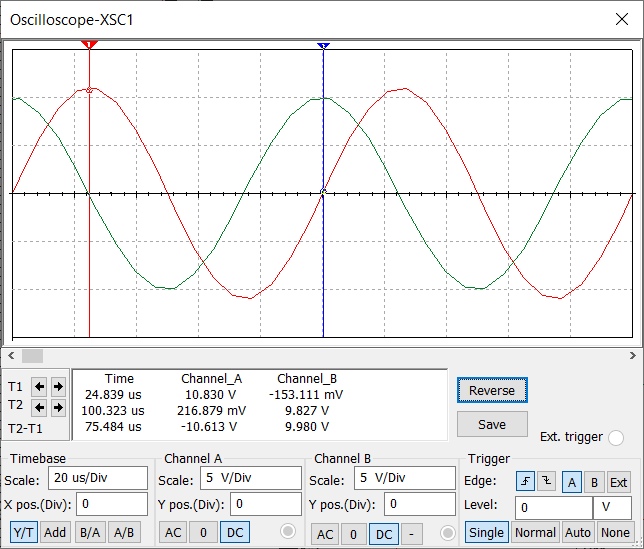Image resolution: width=644 pixels, height=549 pixels.
Task: Click Channel_B T2 reading 9.827 V
Action: pyautogui.click(x=307, y=411)
